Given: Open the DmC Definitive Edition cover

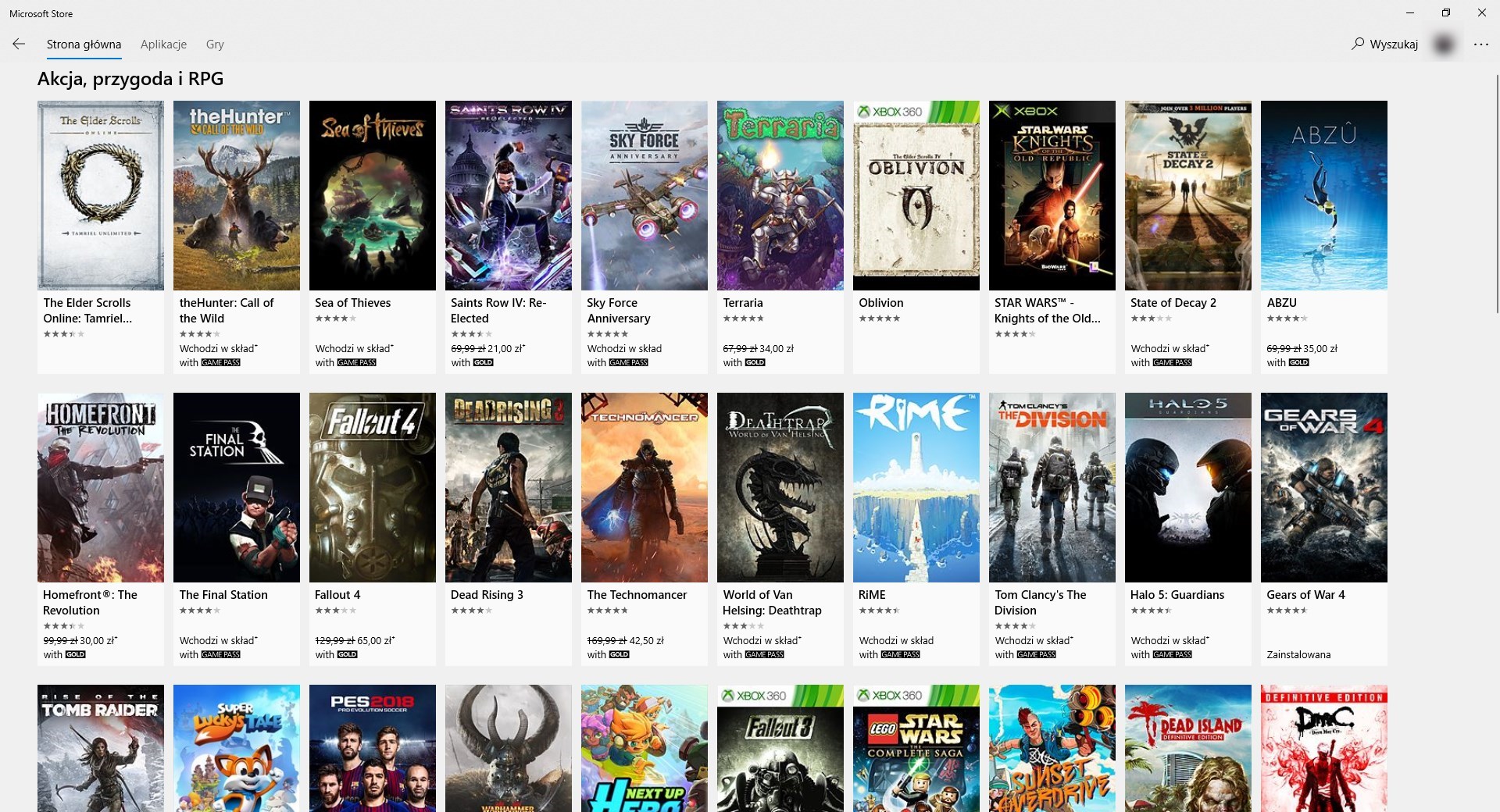Looking at the screenshot, I should coord(1324,748).
